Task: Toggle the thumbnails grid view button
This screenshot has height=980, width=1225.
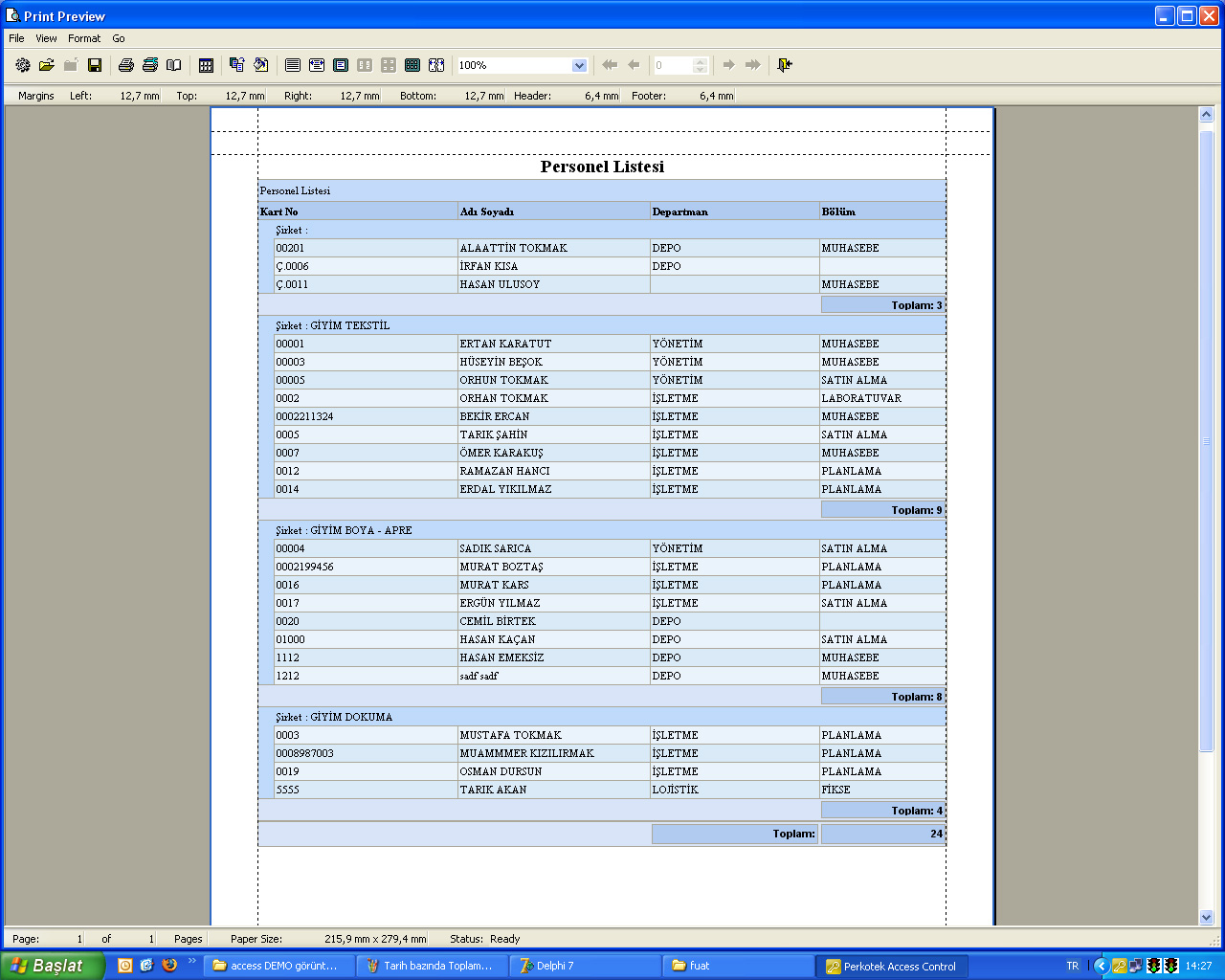Action: [x=412, y=65]
